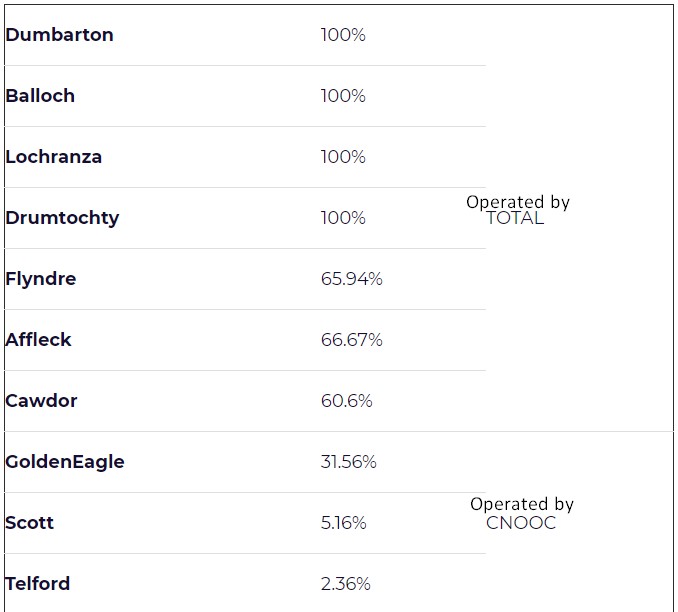678x612 pixels.
Task: Click the 5.16% value for Scott
Action: coord(343,523)
